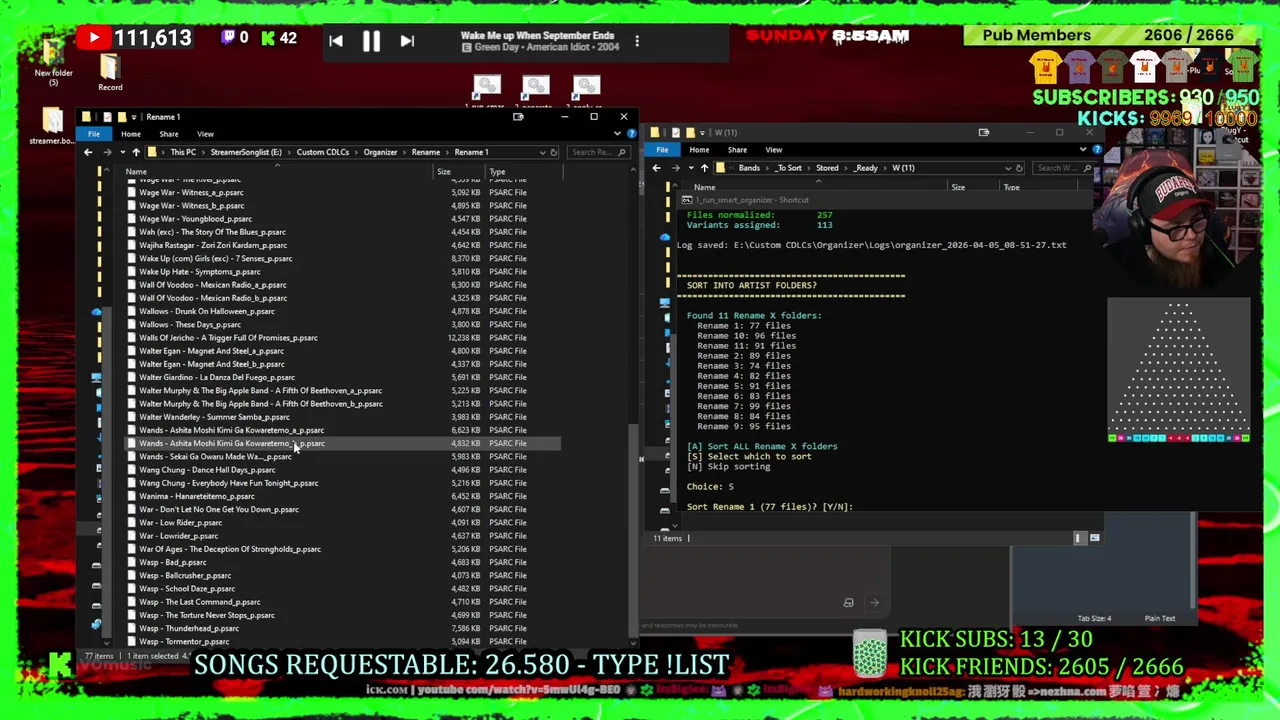Select 'Wah (exc) - The Story Of The Blues_p.psarc'

click(343, 232)
